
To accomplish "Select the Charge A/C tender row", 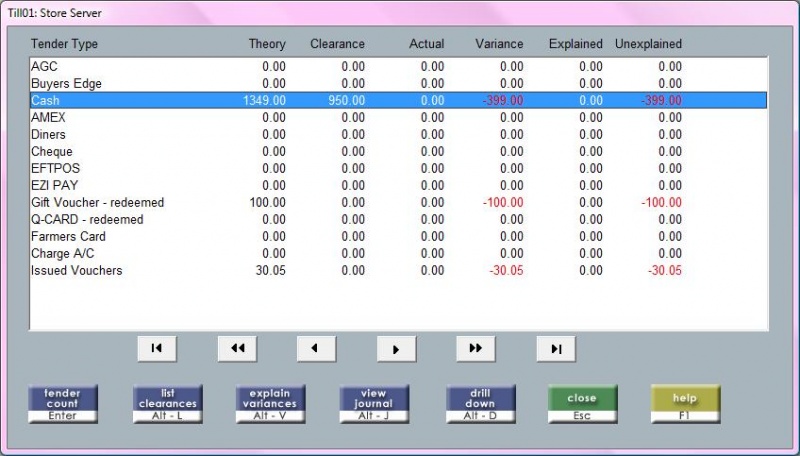I will pyautogui.click(x=398, y=254).
